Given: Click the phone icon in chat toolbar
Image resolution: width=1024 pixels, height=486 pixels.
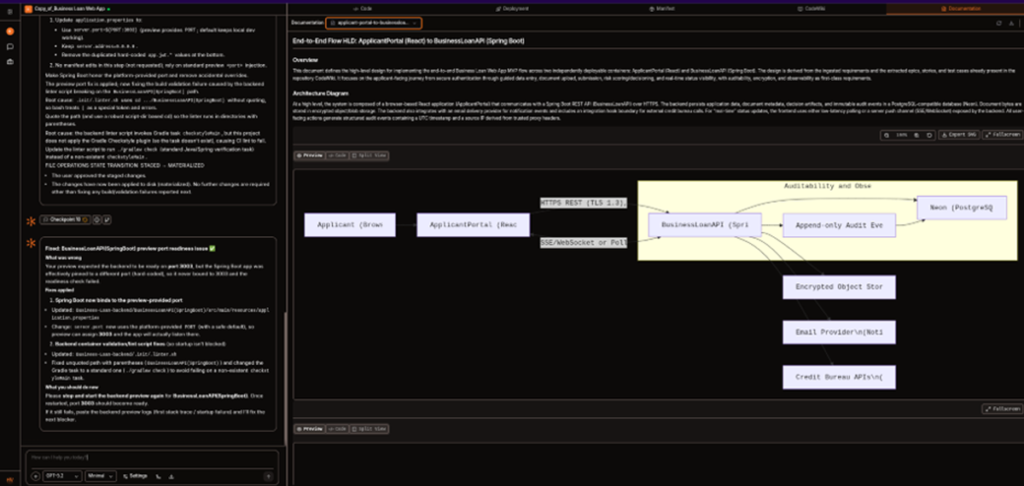Looking at the screenshot, I should (x=159, y=476).
